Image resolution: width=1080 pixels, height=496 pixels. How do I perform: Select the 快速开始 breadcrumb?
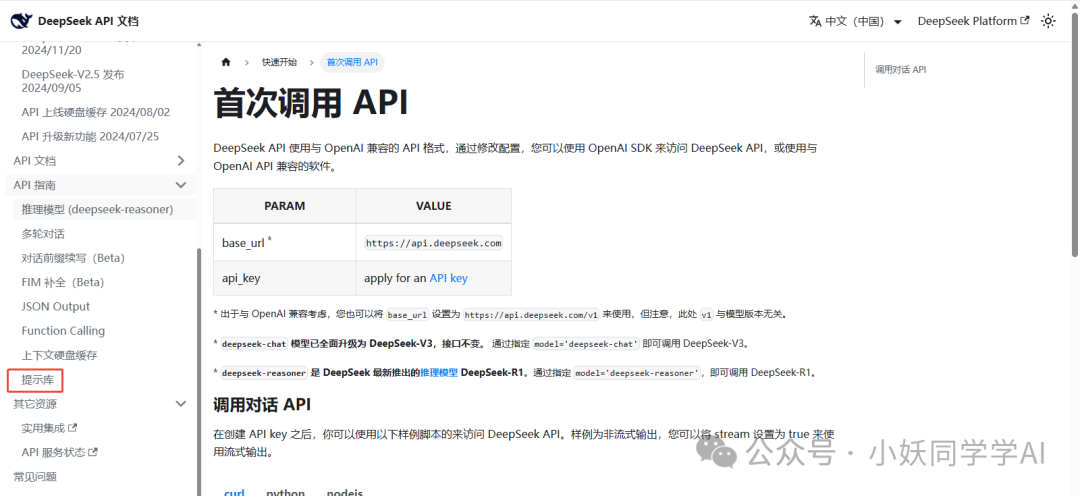(x=279, y=62)
